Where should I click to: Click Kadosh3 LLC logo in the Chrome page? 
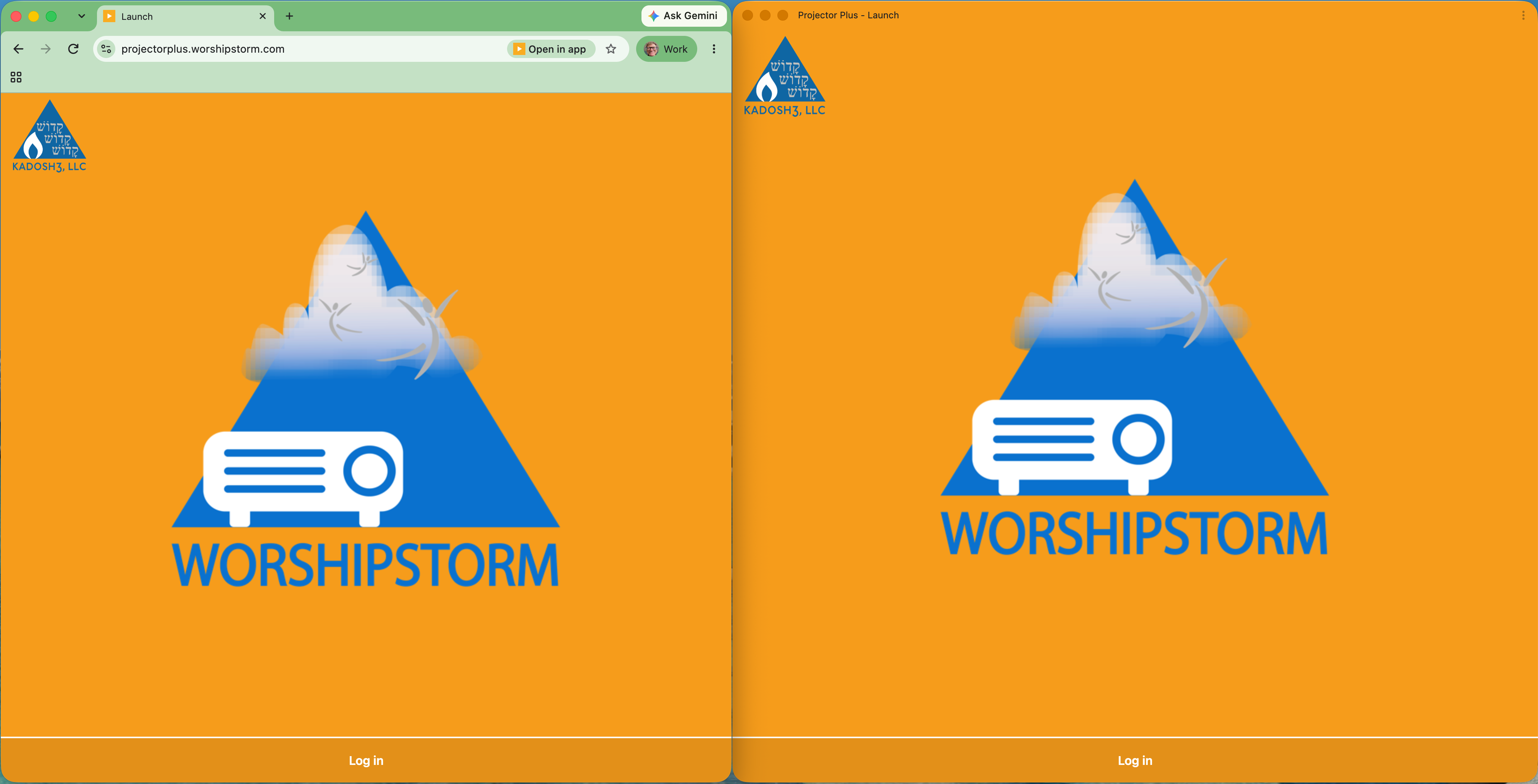pyautogui.click(x=50, y=136)
